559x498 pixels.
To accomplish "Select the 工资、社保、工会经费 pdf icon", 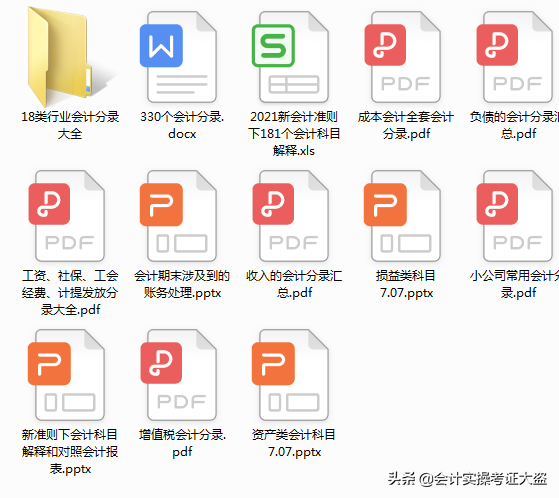I will pos(67,216).
